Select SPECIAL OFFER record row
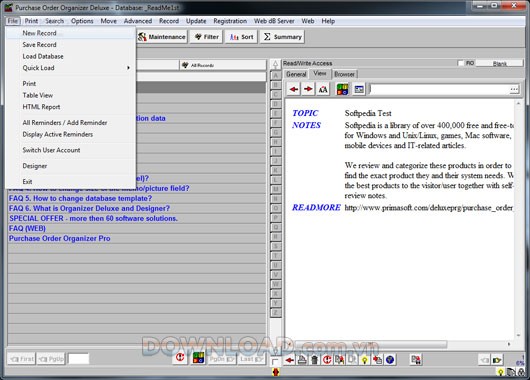This screenshot has width=530, height=380. click(x=137, y=218)
